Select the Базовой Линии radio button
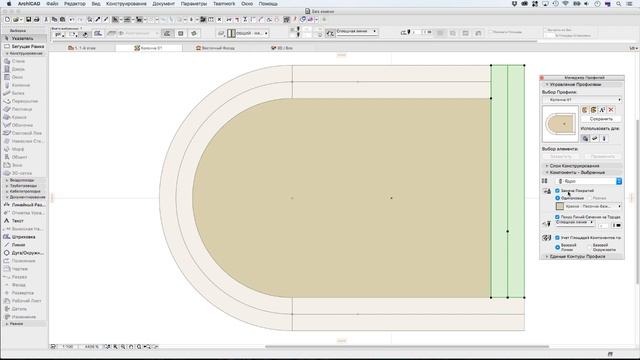The image size is (640, 360). (x=557, y=247)
